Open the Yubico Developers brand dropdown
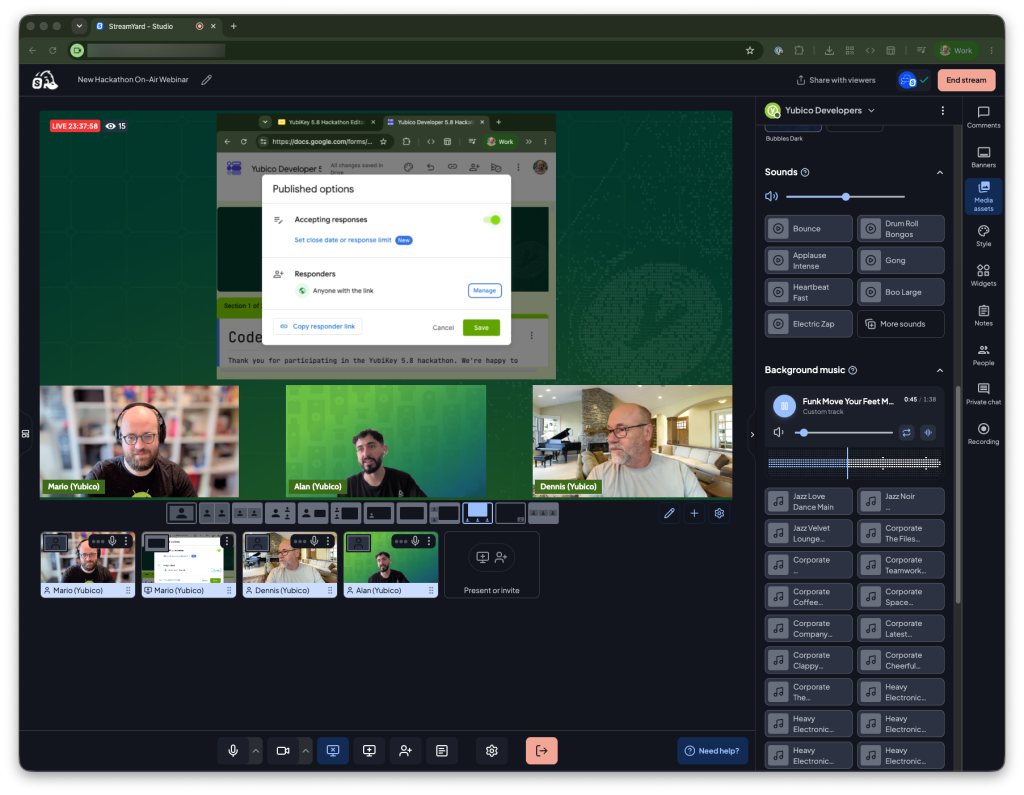1024x795 pixels. [x=871, y=110]
